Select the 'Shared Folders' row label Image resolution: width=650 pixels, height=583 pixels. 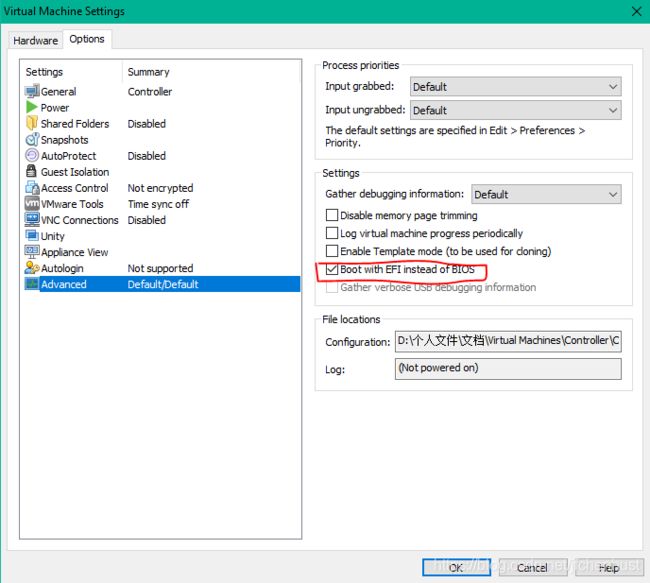75,124
